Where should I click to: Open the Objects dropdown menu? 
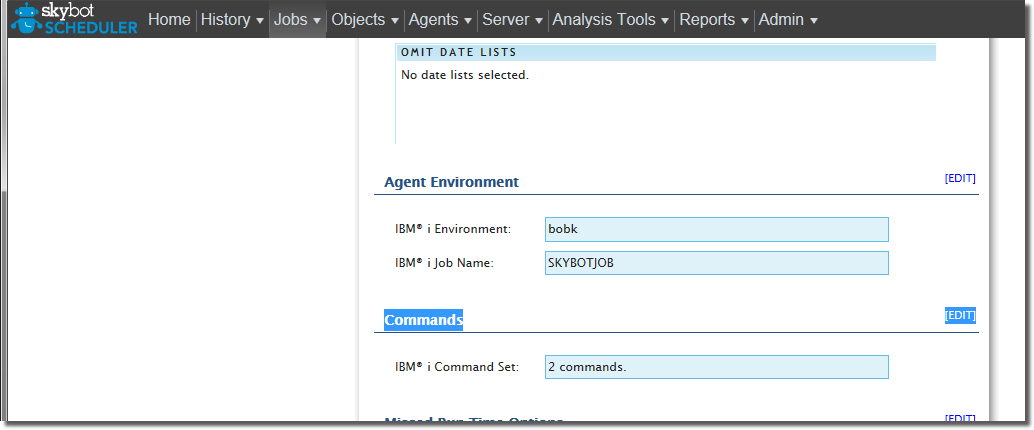pyautogui.click(x=364, y=20)
